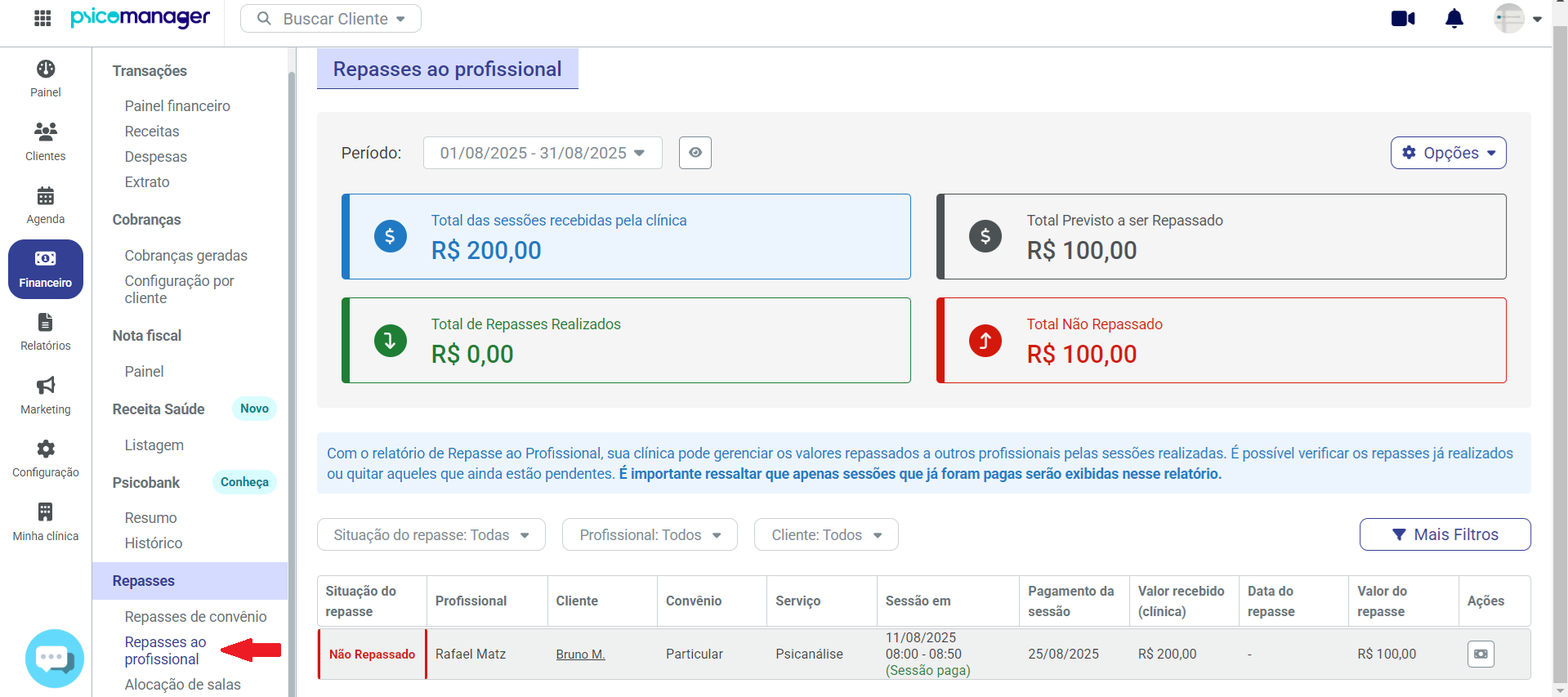
Task: Open Cobranças geradas
Action: click(186, 256)
